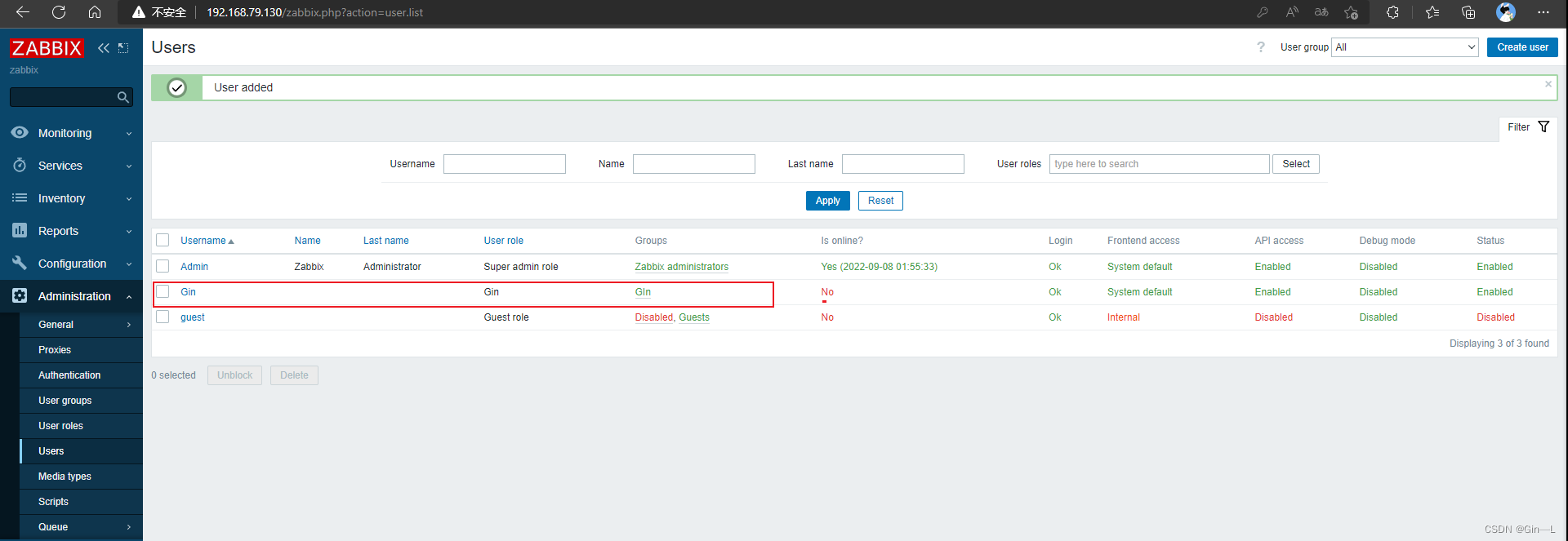Open the collections icon

tap(1468, 12)
